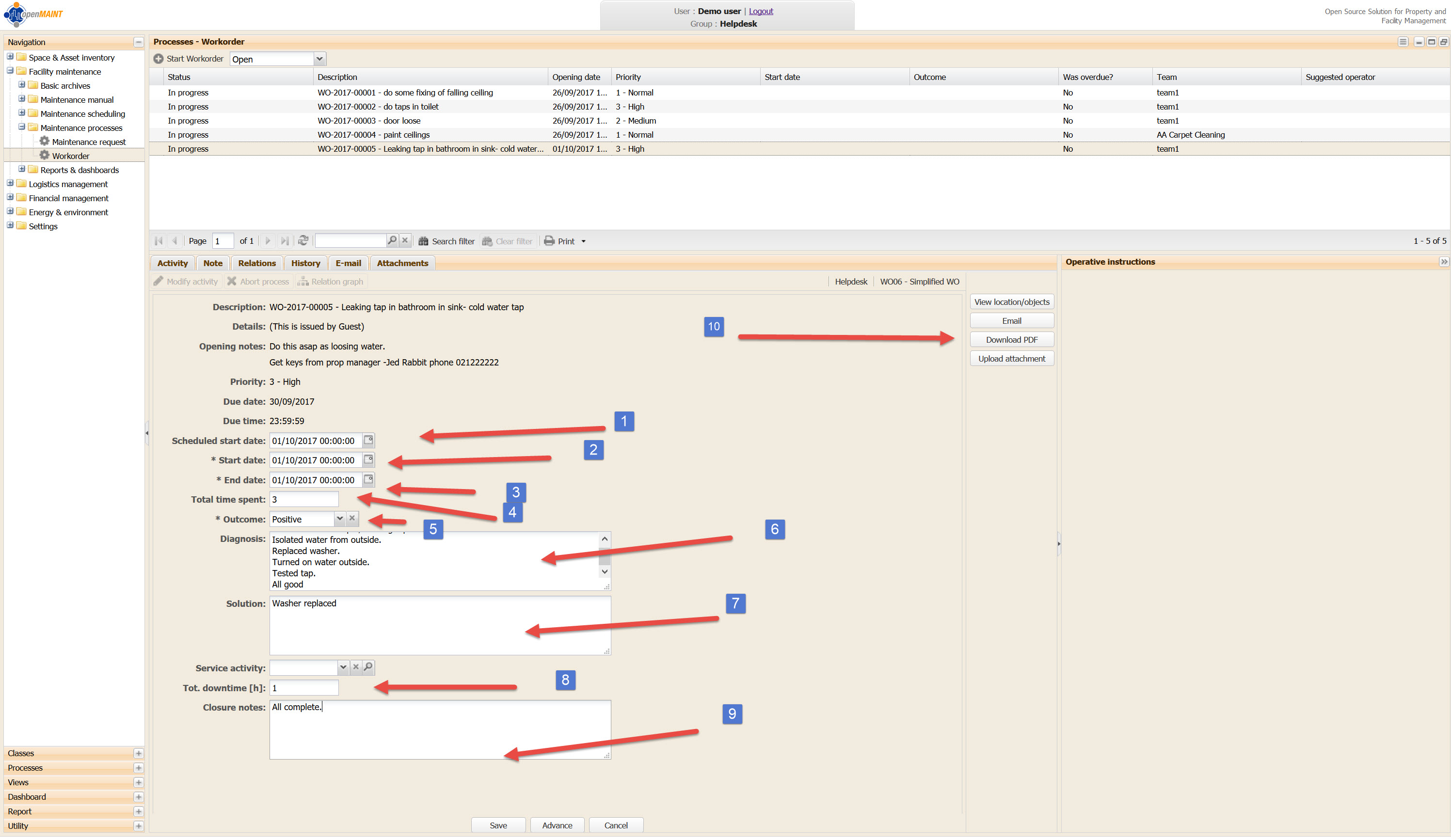Click the Start Workorder plus icon
This screenshot has width=1451, height=840.
point(159,59)
